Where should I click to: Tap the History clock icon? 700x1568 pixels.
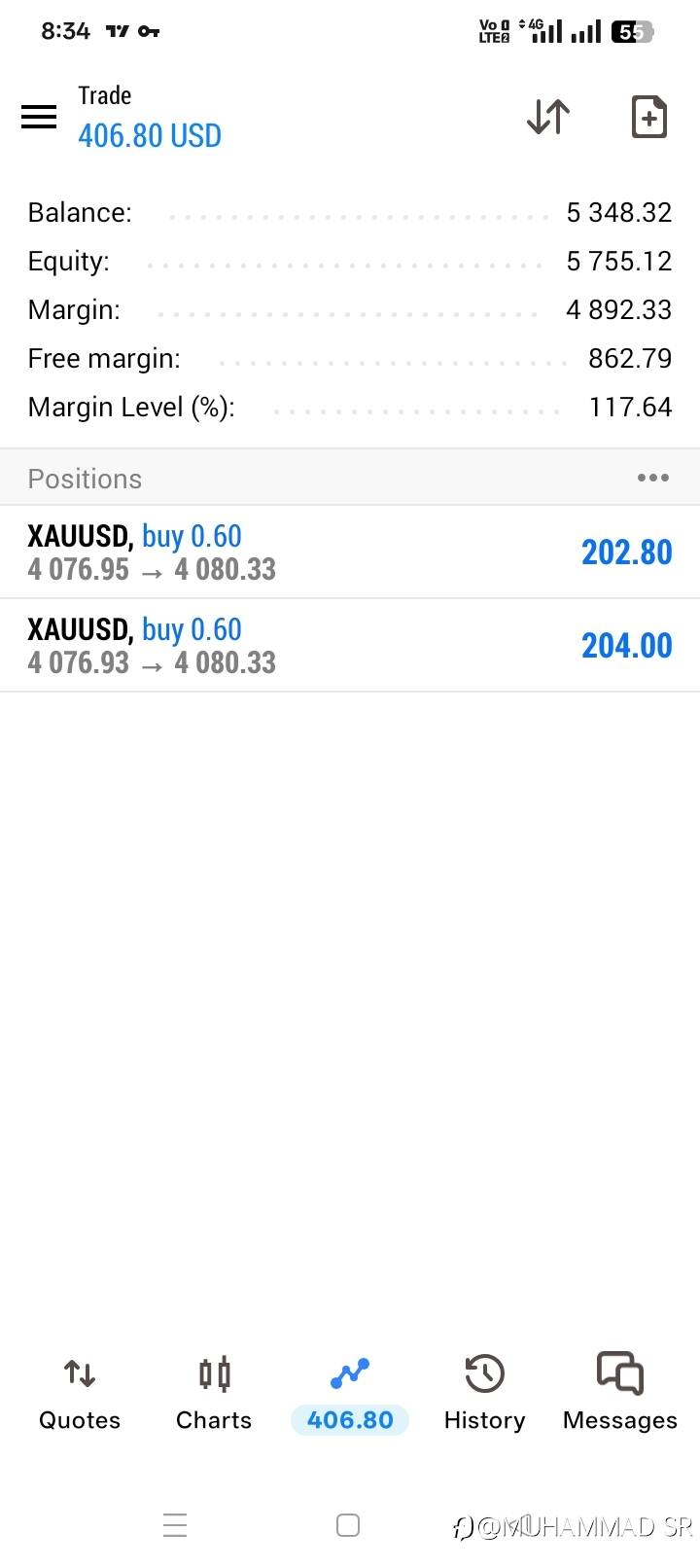[x=484, y=1373]
